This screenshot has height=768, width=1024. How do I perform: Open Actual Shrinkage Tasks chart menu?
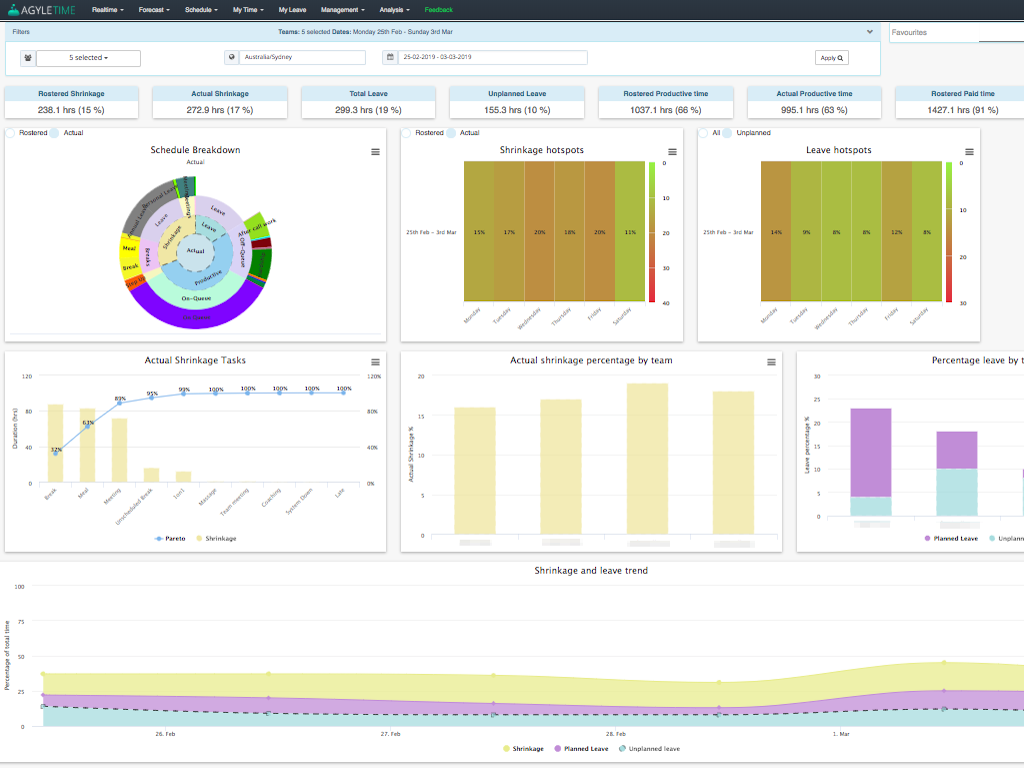pos(375,362)
